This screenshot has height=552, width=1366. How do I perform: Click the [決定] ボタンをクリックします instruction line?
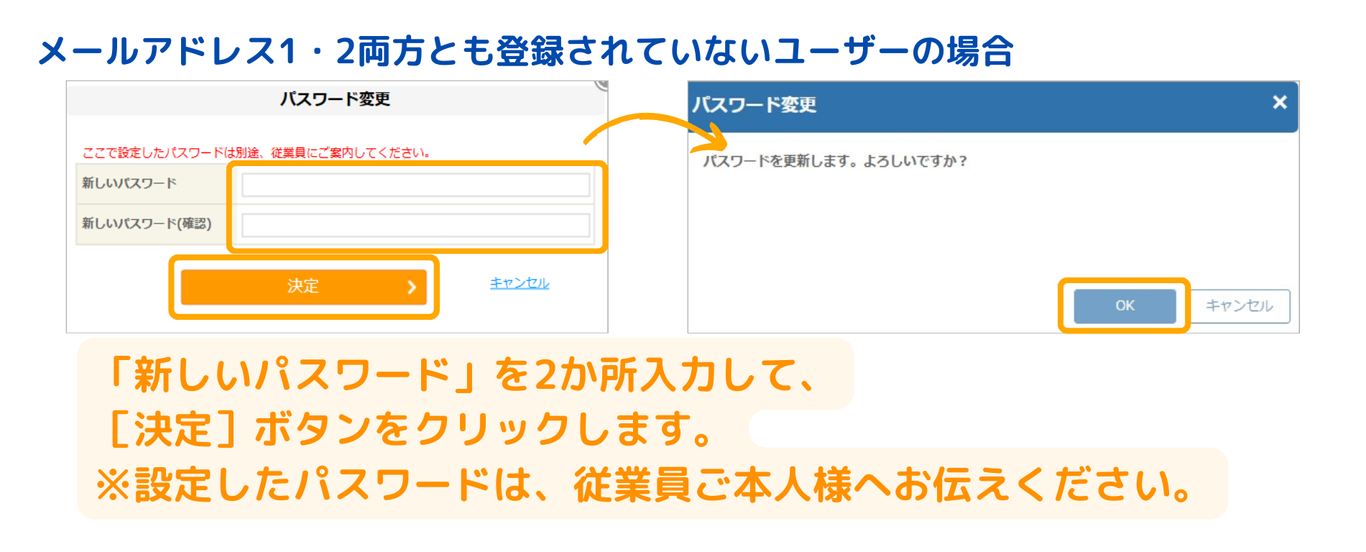point(411,430)
